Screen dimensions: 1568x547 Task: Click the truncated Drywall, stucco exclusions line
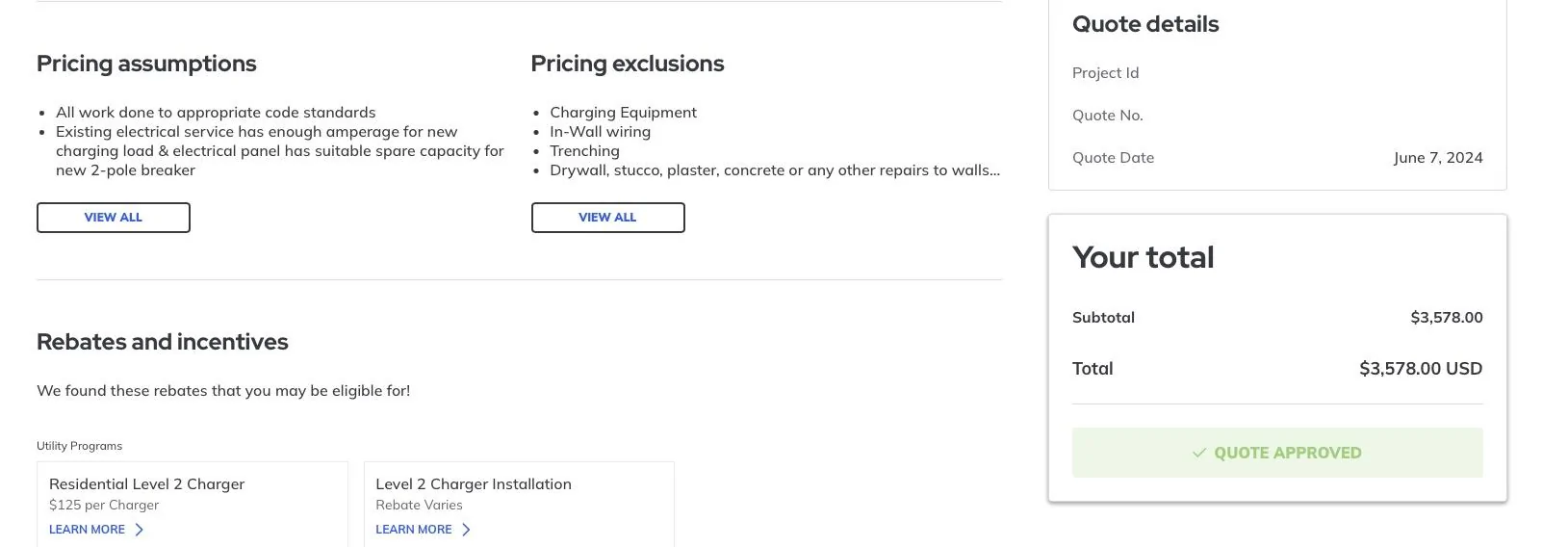pos(775,170)
